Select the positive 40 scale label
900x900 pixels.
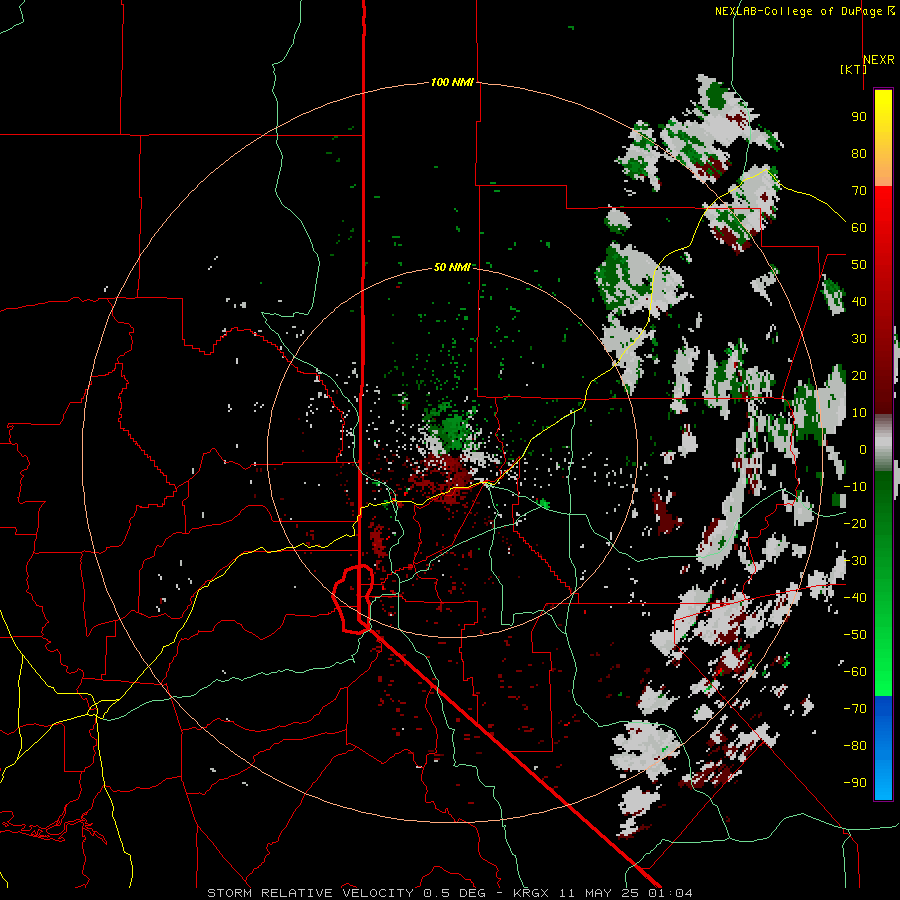coord(859,301)
